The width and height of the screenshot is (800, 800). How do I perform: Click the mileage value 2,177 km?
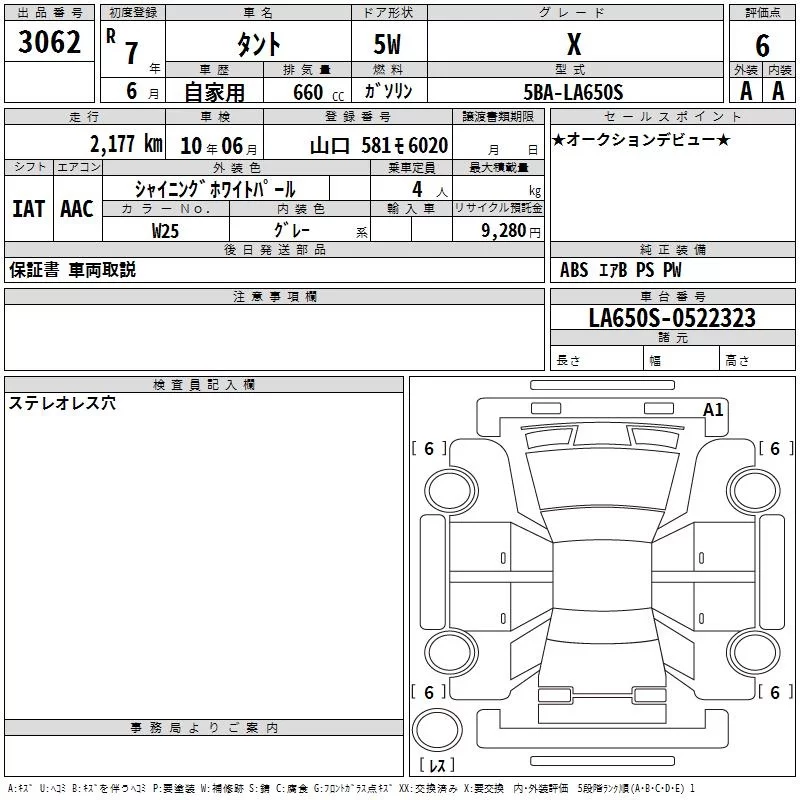click(x=126, y=145)
